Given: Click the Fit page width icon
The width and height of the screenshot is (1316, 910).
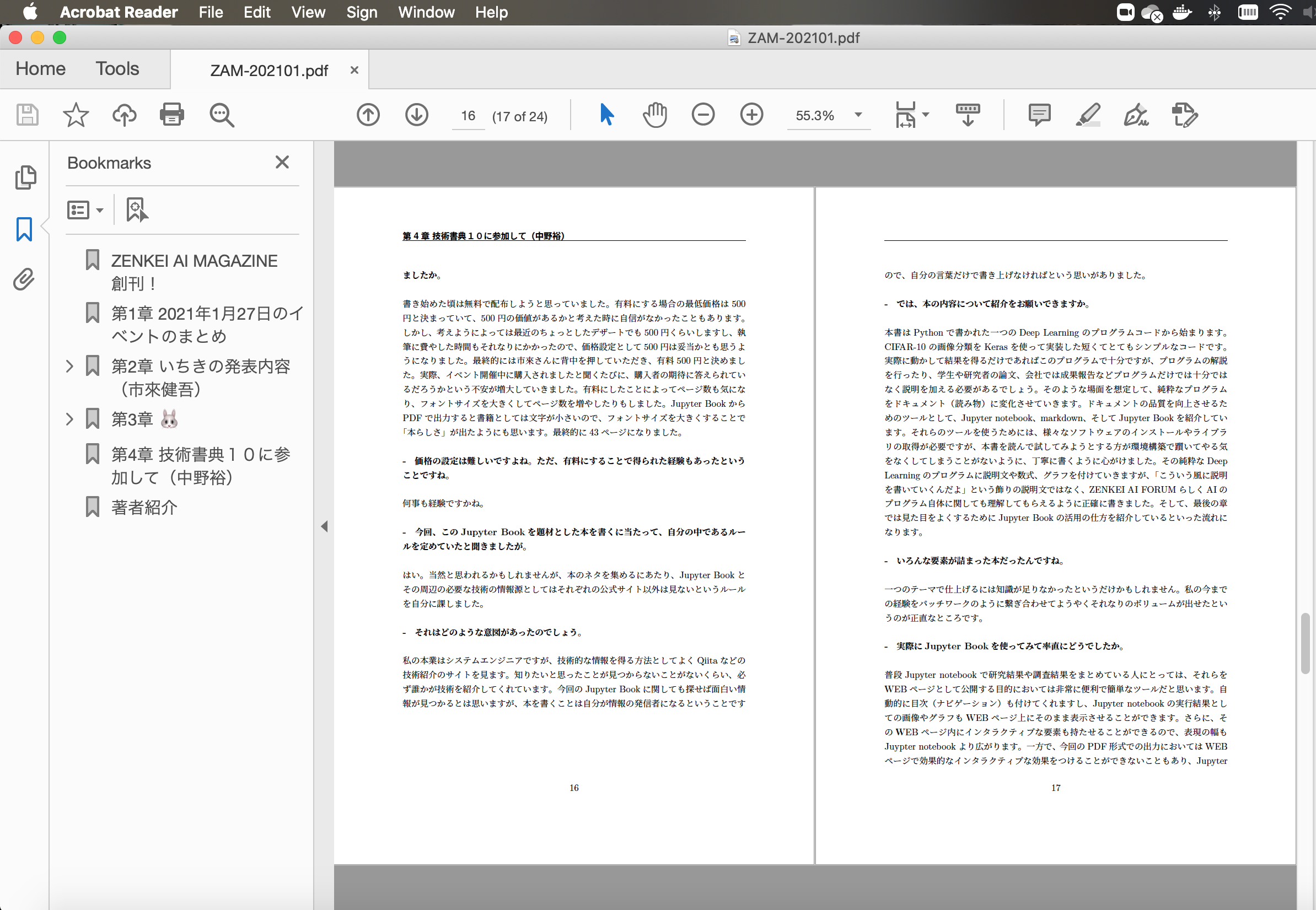Looking at the screenshot, I should point(905,115).
